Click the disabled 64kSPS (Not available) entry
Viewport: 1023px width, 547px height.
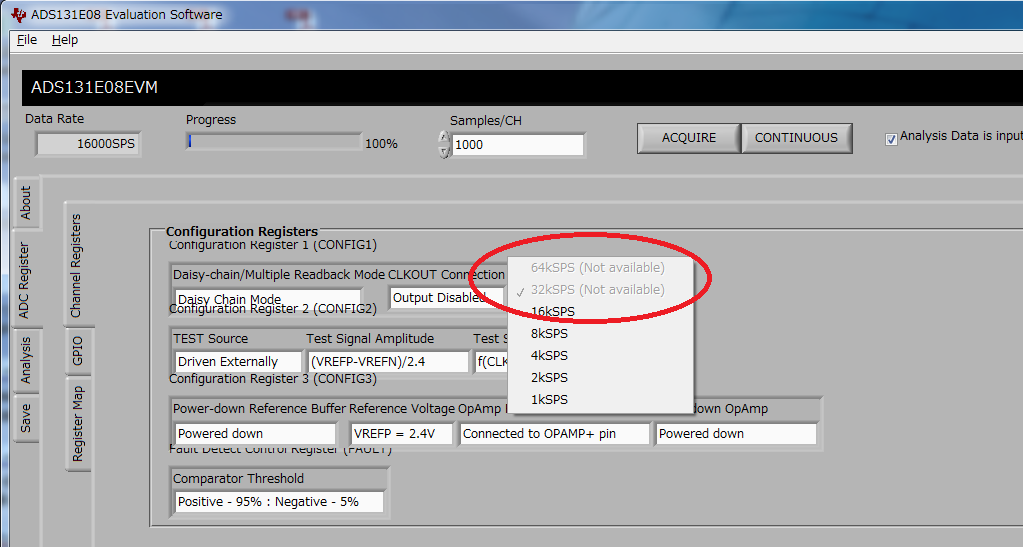[x=600, y=268]
